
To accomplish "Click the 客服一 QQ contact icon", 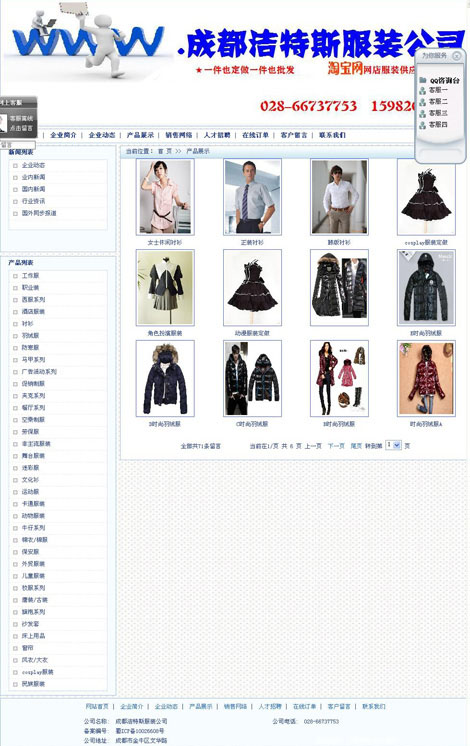I will click(x=422, y=90).
